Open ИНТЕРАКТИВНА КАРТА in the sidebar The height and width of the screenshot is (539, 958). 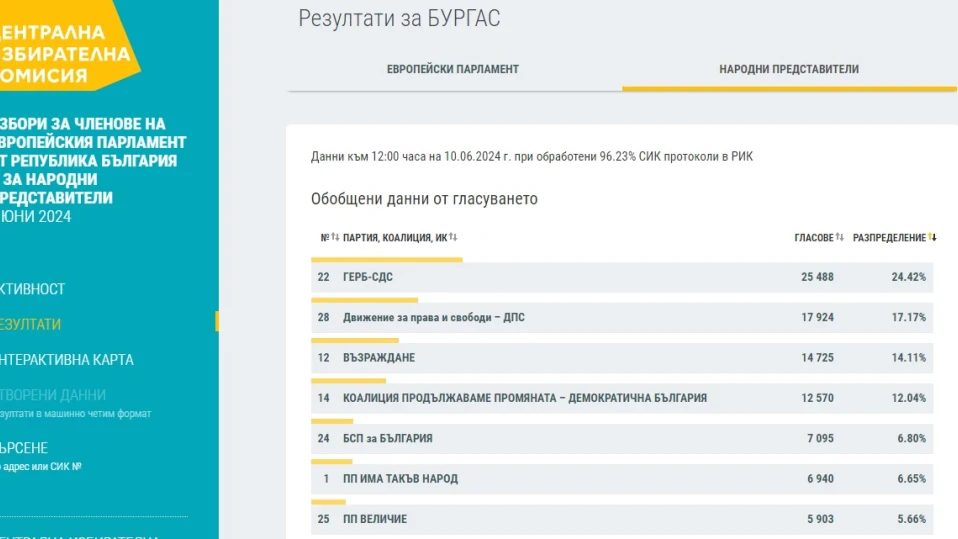[x=67, y=360]
